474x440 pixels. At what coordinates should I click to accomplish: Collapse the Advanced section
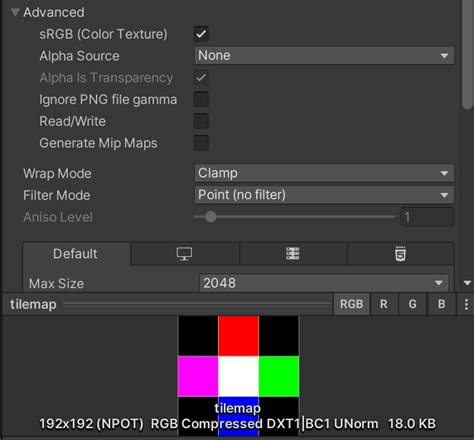[x=15, y=12]
